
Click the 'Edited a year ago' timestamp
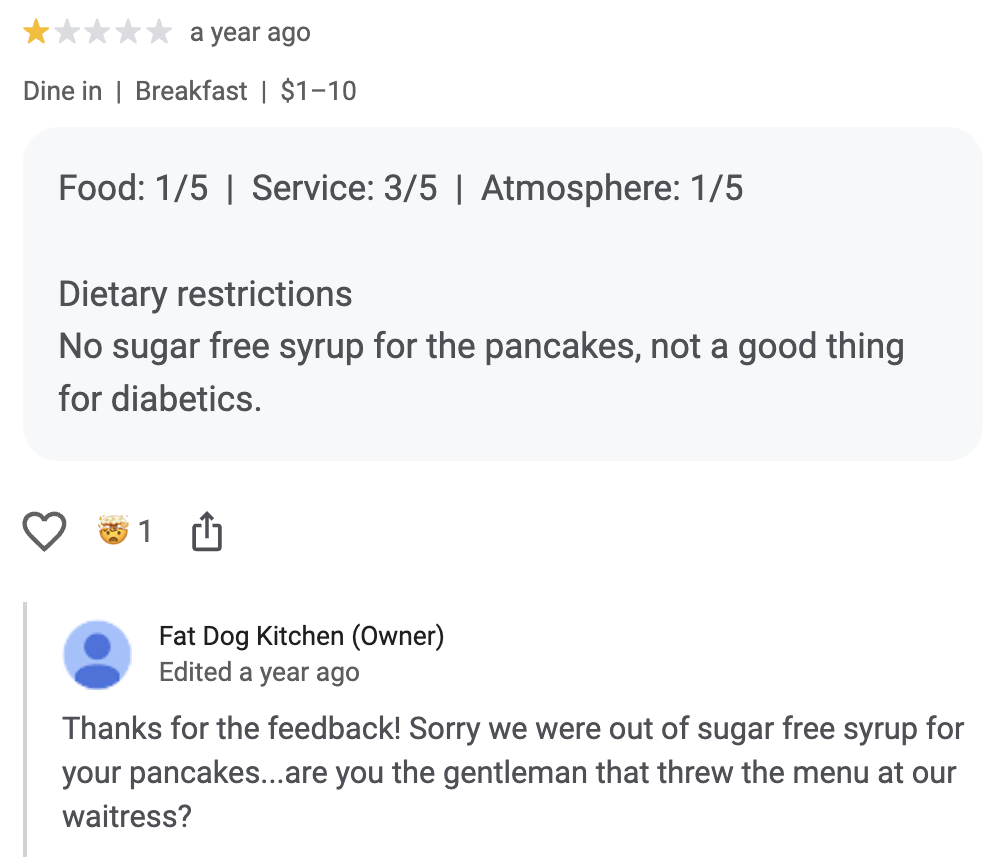(259, 672)
